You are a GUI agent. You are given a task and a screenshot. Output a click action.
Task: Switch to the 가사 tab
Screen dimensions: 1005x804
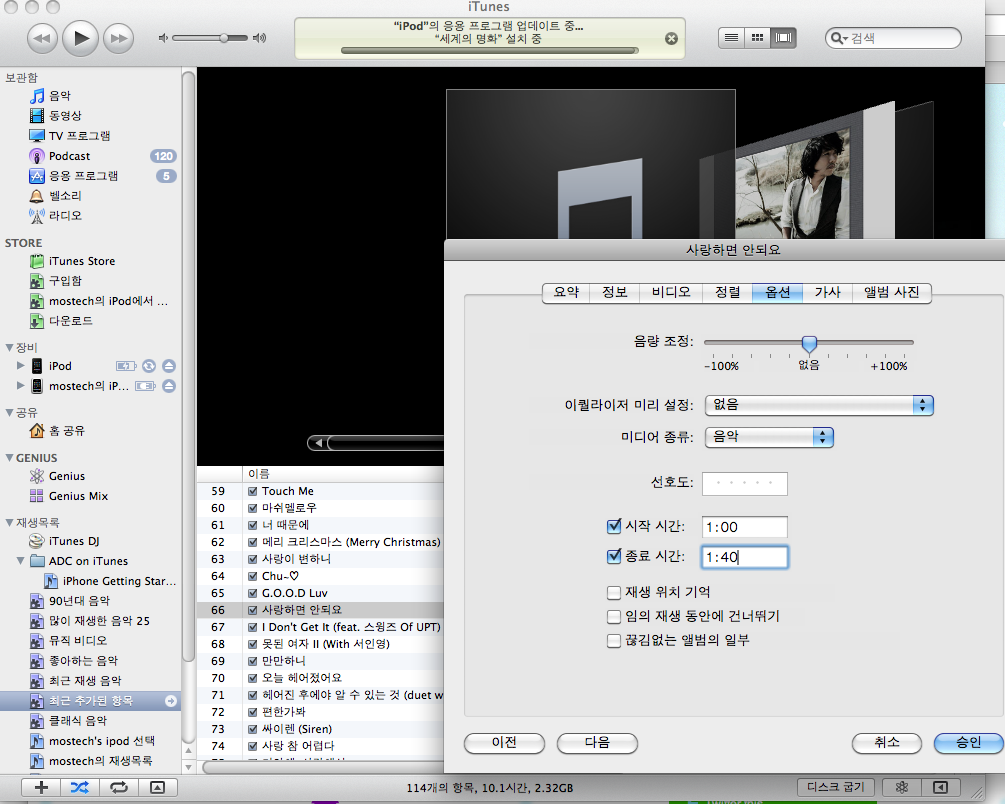pos(827,292)
